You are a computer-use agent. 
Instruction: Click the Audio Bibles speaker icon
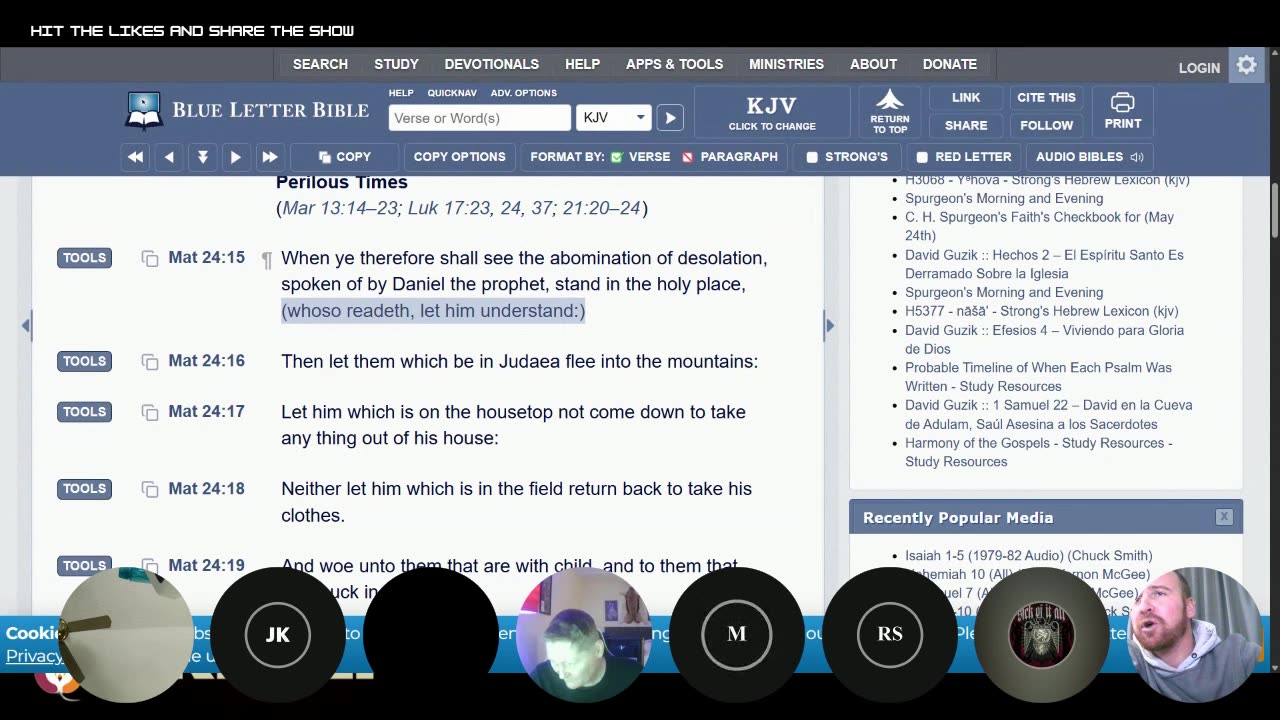(1137, 157)
